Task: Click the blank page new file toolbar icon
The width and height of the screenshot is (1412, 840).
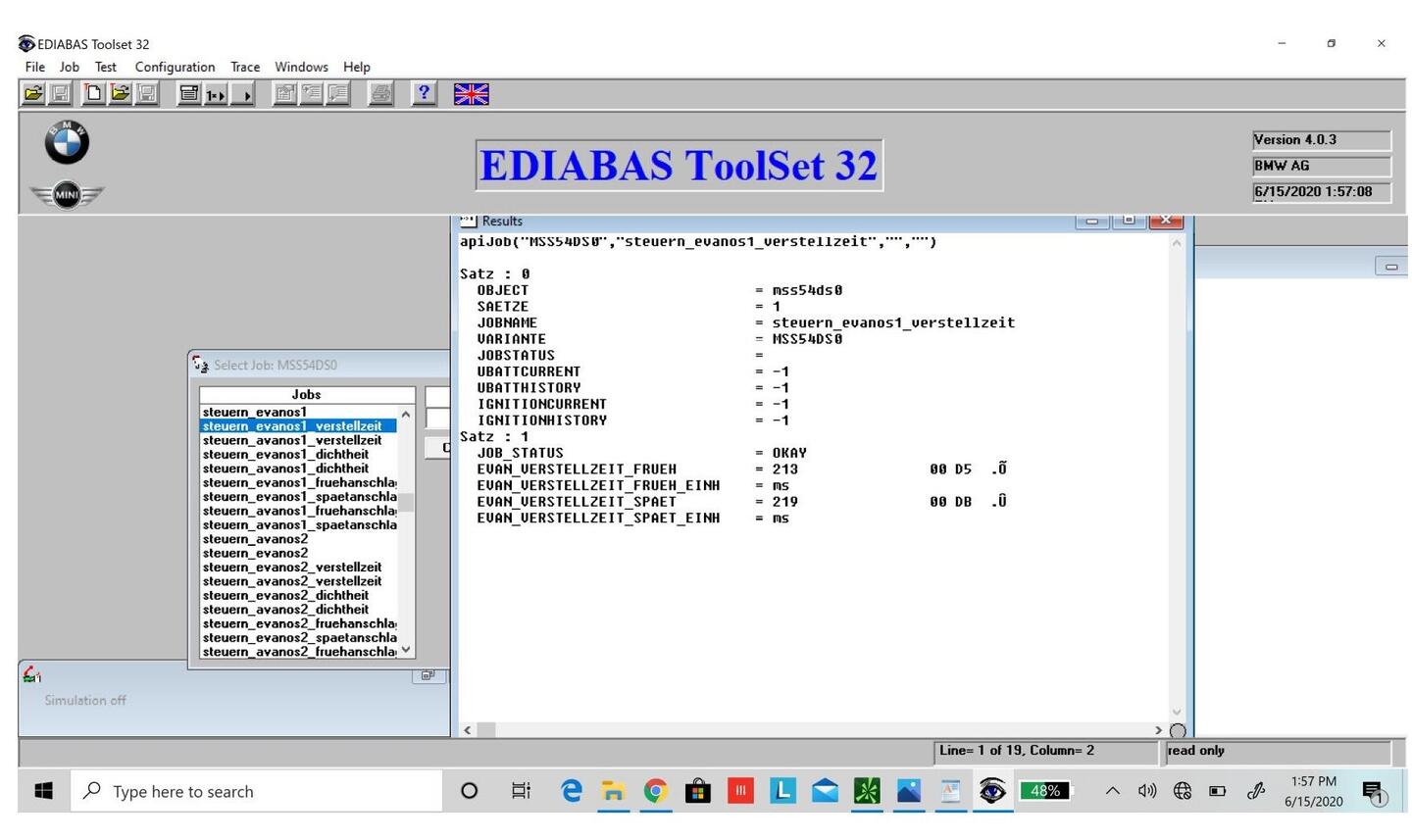Action: tap(93, 94)
